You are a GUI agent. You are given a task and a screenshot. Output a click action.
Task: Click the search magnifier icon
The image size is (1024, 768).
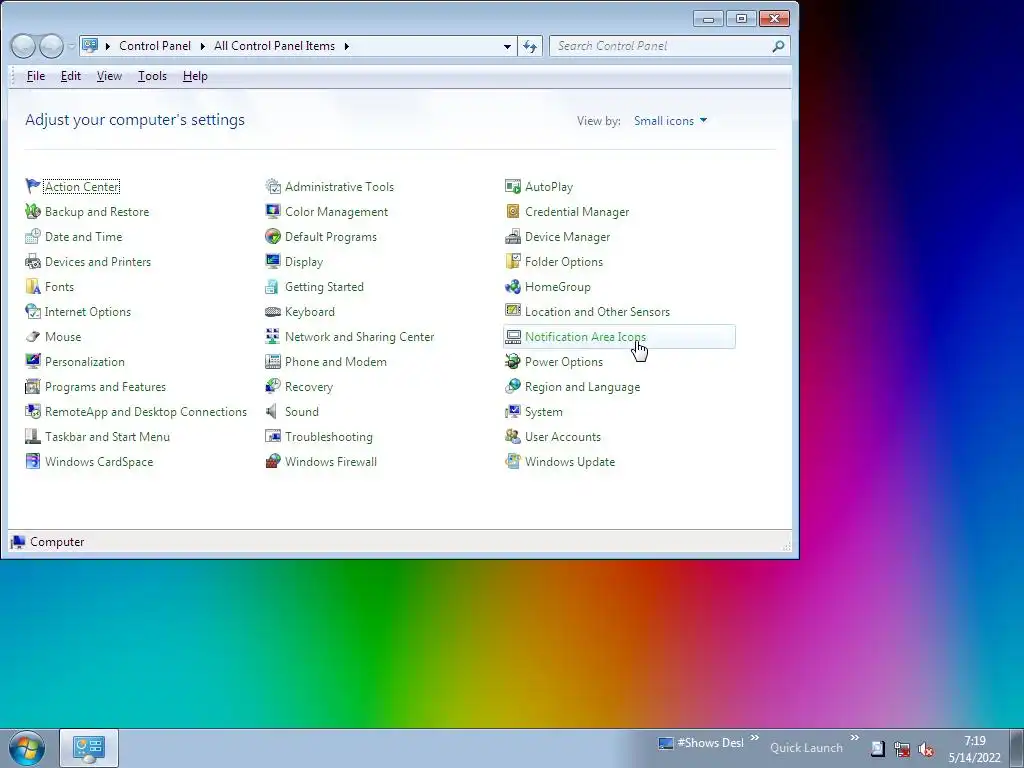(778, 46)
